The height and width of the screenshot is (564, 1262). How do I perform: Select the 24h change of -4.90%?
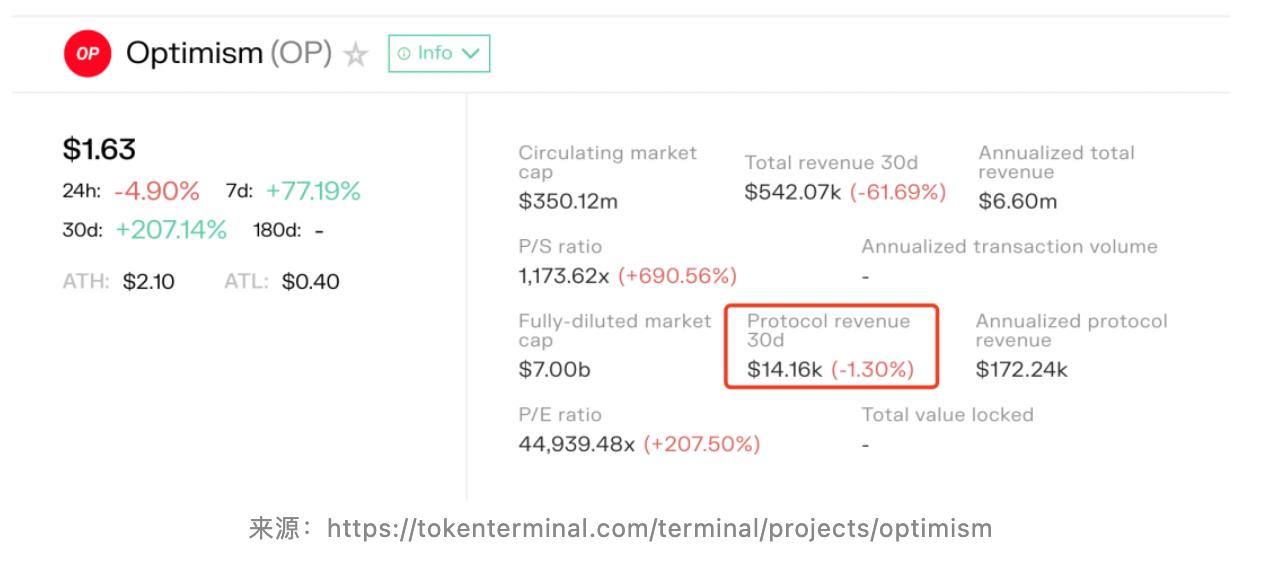point(156,191)
